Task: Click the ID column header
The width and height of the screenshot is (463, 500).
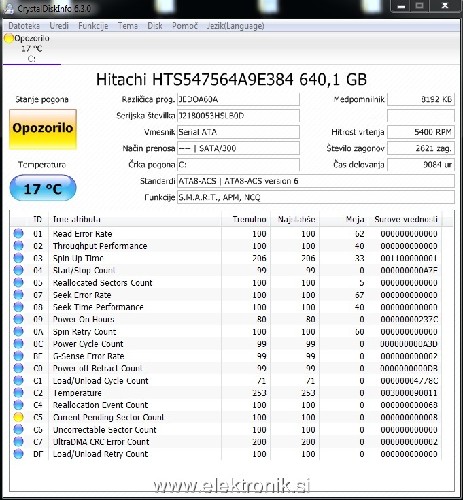Action: click(37, 219)
